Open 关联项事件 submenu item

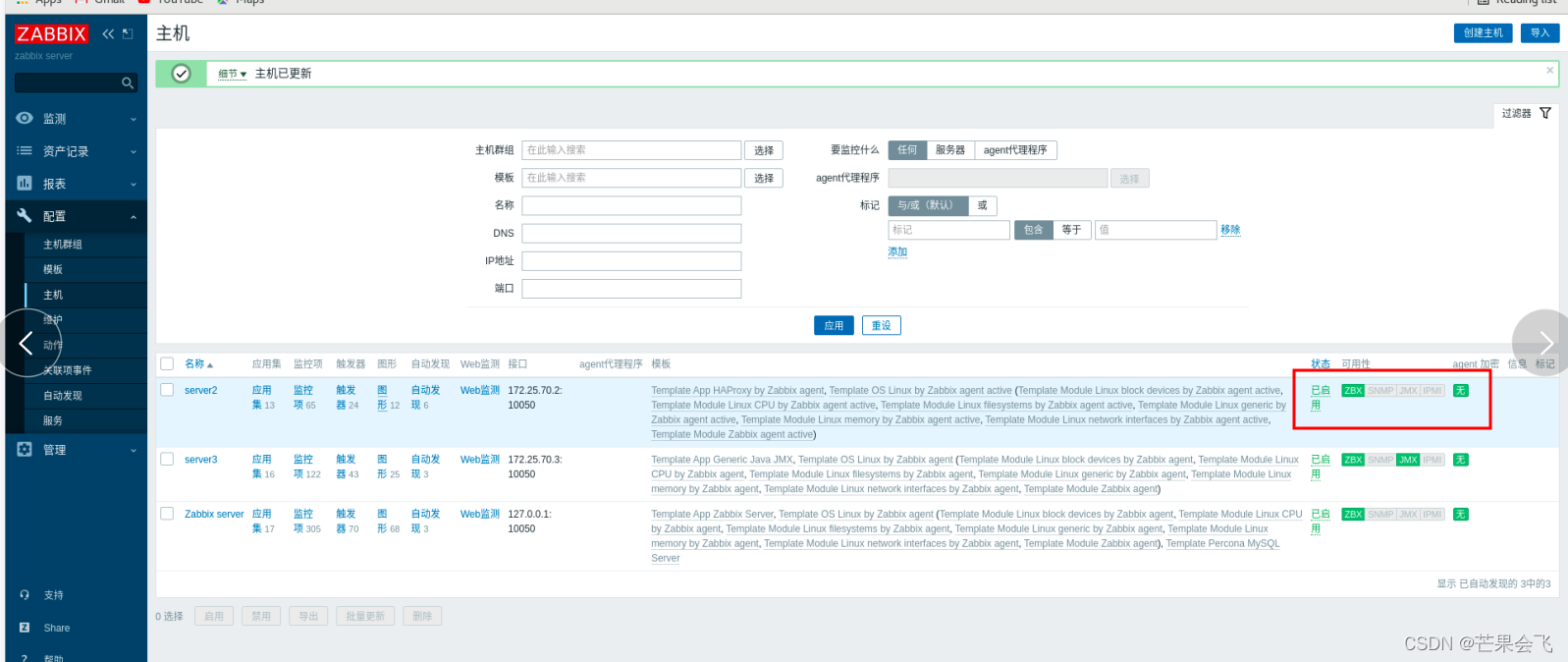pos(68,370)
